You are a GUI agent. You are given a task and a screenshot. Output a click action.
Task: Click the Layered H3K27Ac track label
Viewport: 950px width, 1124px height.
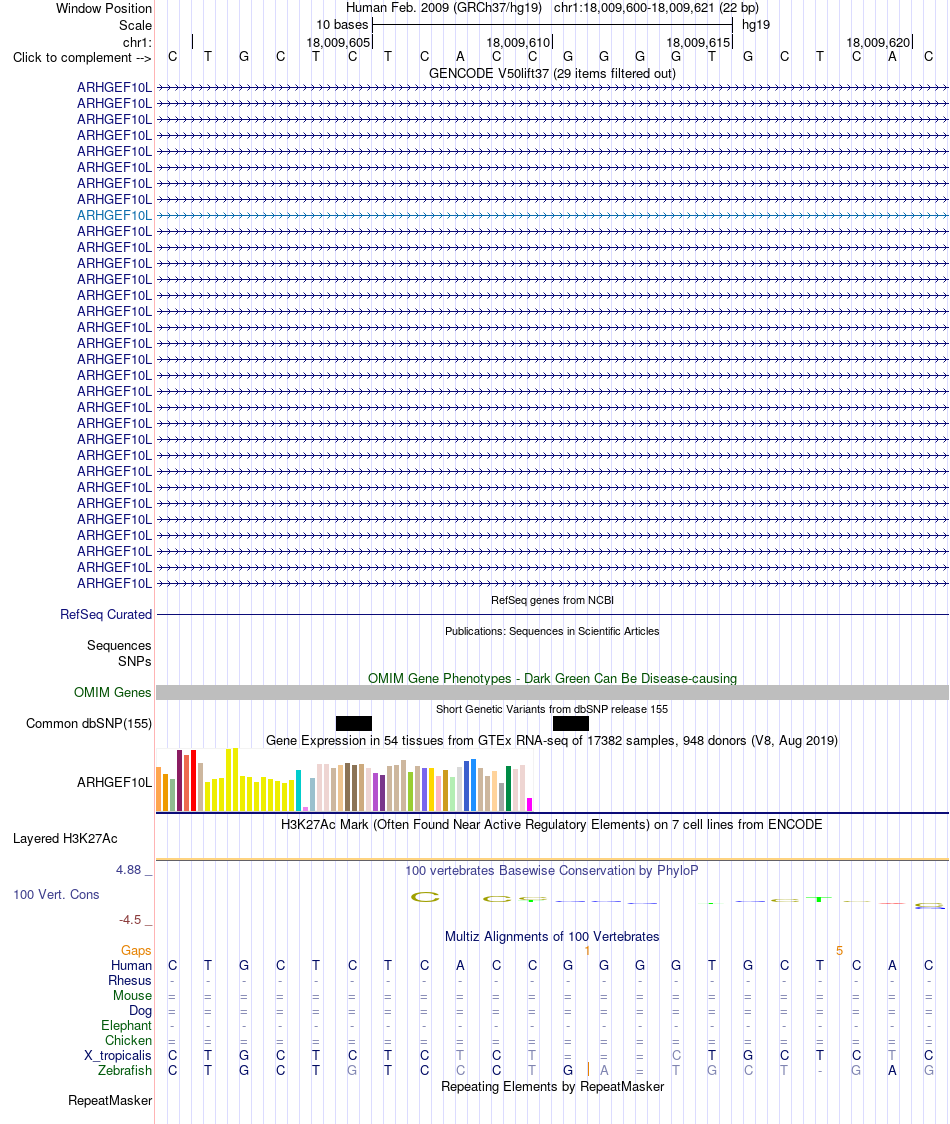pyautogui.click(x=65, y=839)
